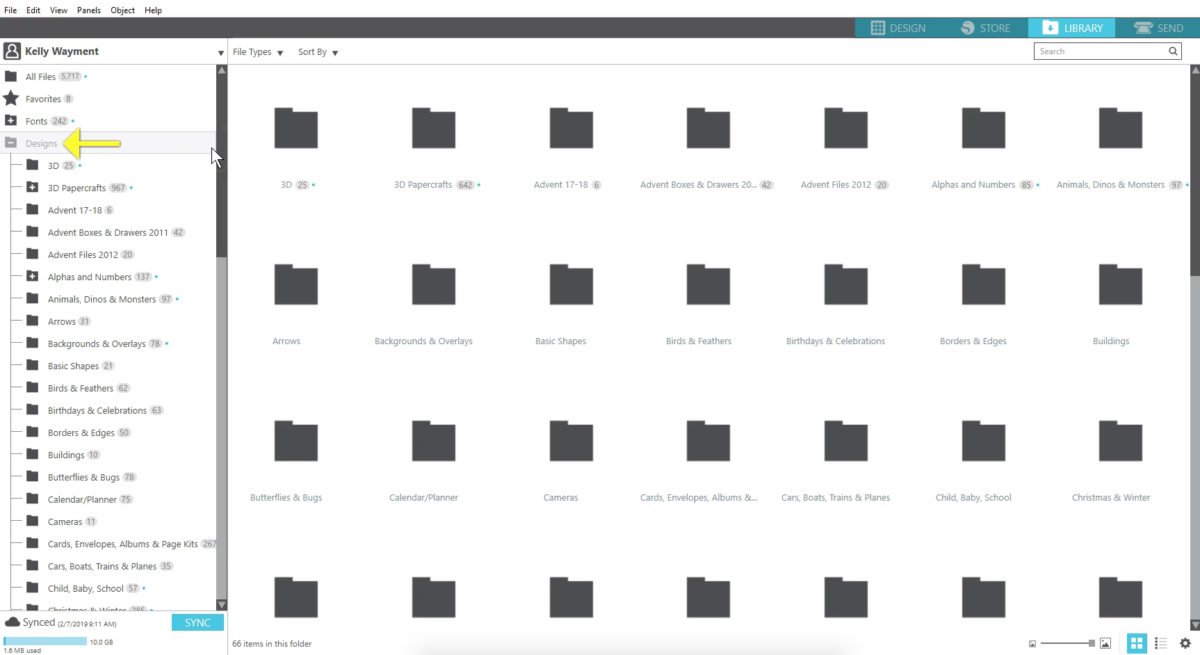The height and width of the screenshot is (655, 1200).
Task: Open the Advent 17-18 folder in grid
Action: (571, 126)
